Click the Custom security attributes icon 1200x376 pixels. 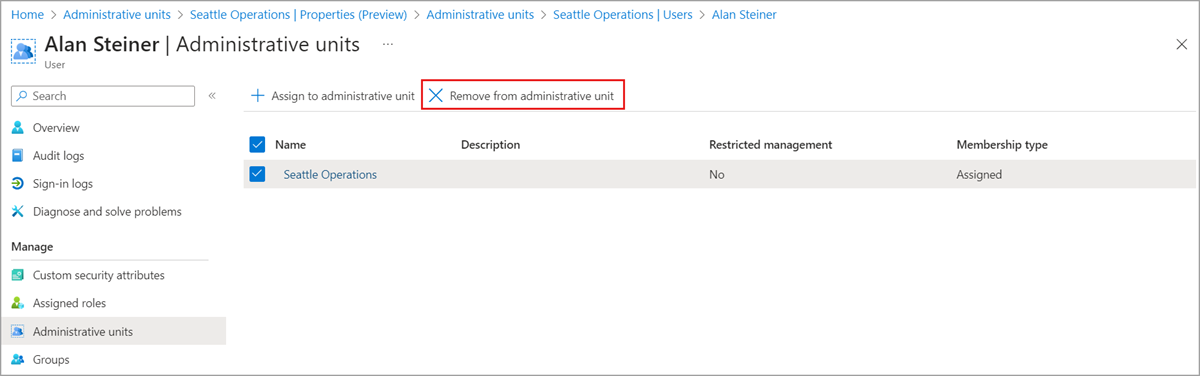coord(18,275)
